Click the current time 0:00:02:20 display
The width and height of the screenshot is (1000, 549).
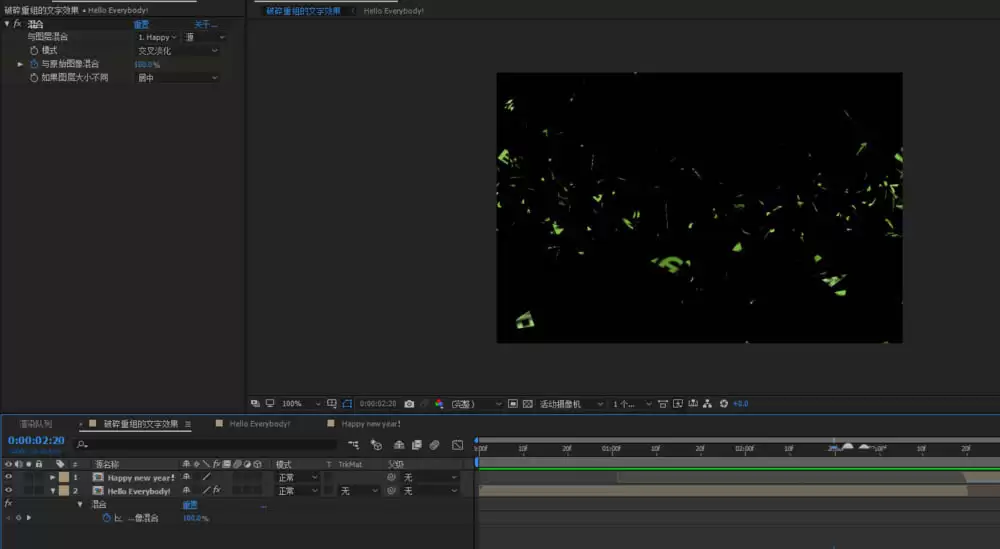tap(36, 441)
